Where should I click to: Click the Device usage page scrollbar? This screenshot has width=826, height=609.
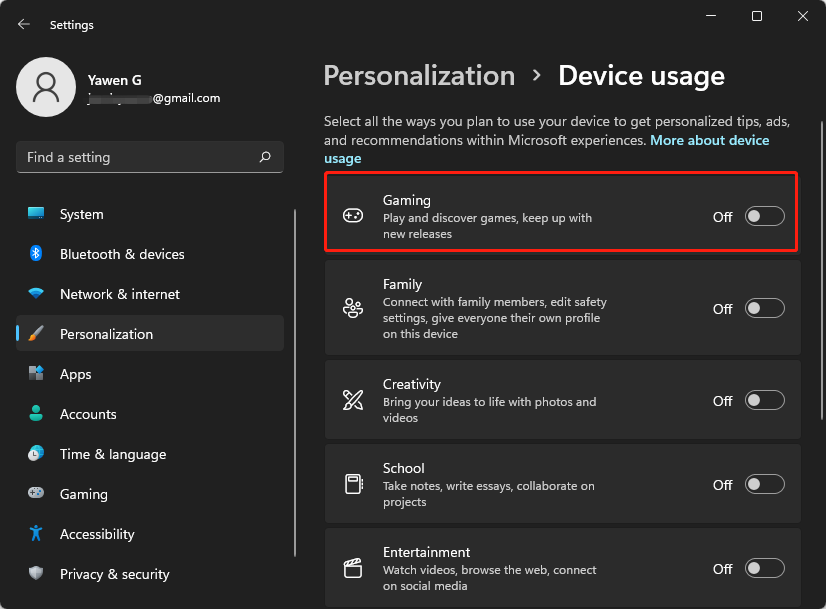822,271
